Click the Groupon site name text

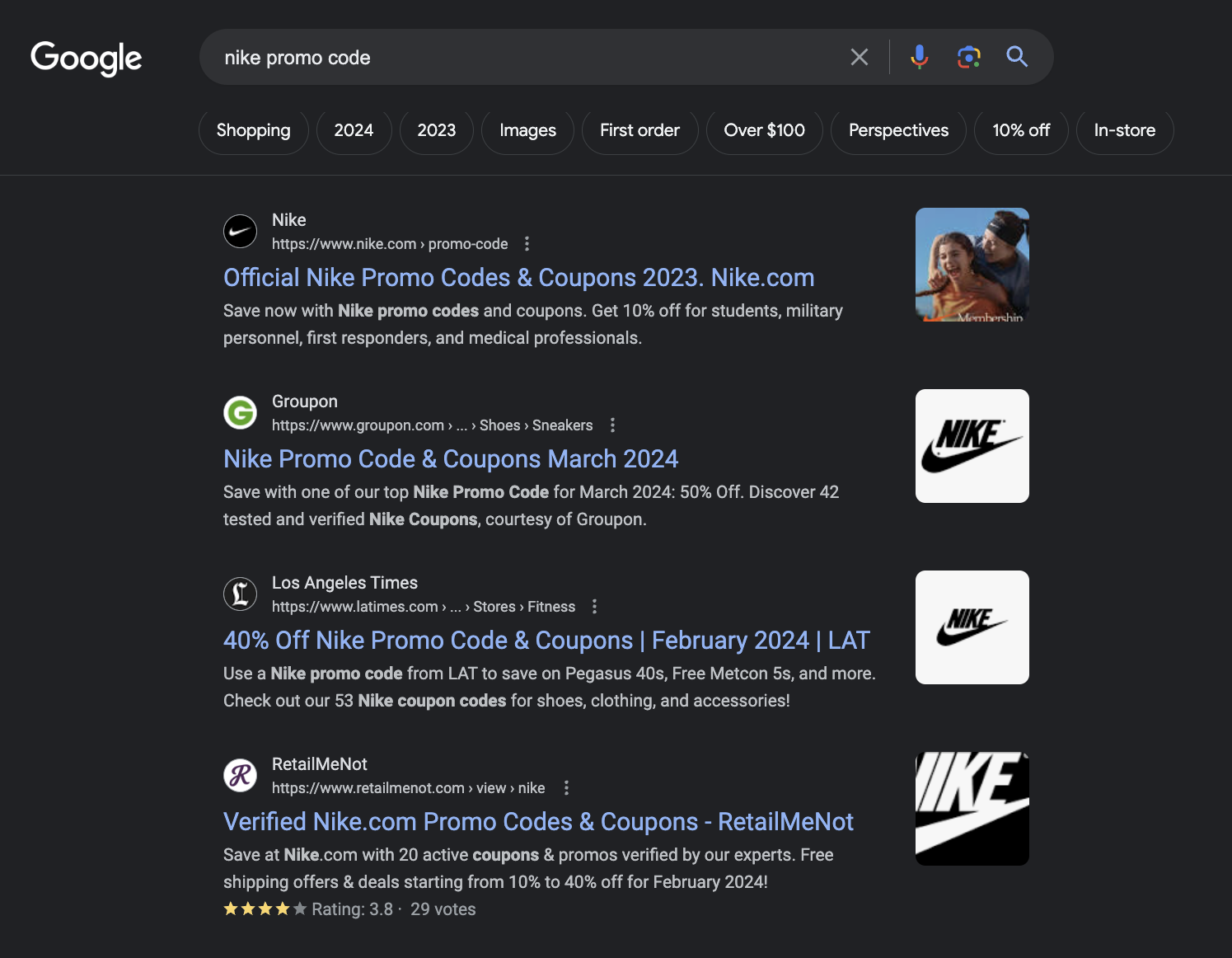[x=305, y=402]
